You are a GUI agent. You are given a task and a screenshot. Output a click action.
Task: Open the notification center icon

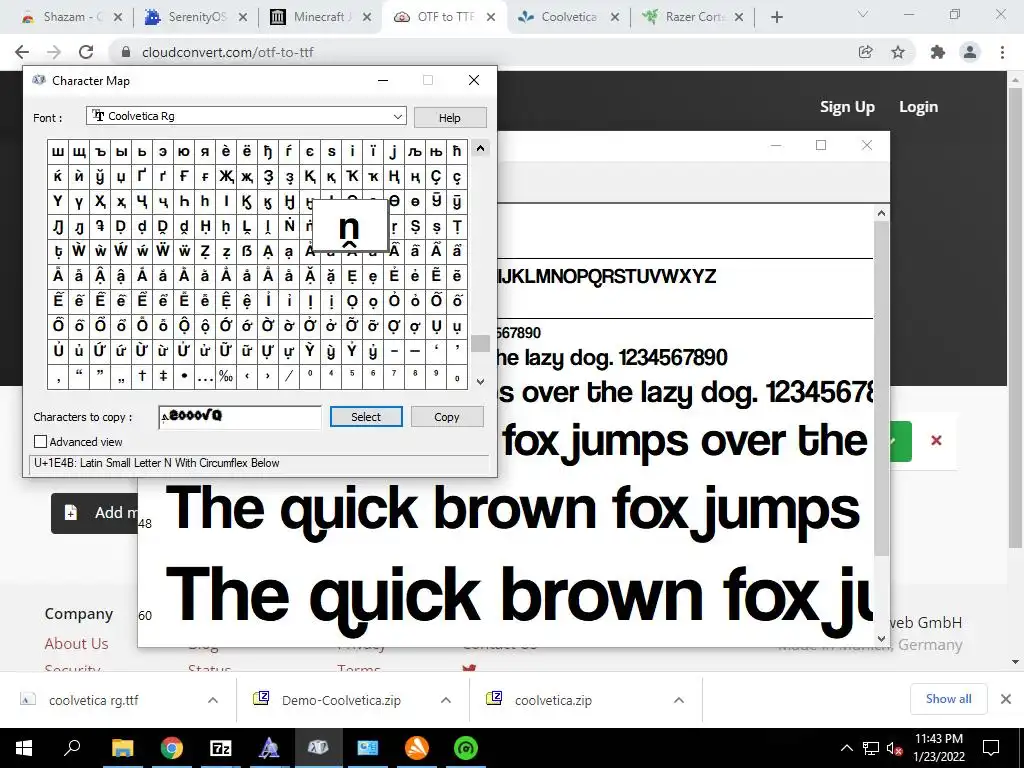click(991, 748)
